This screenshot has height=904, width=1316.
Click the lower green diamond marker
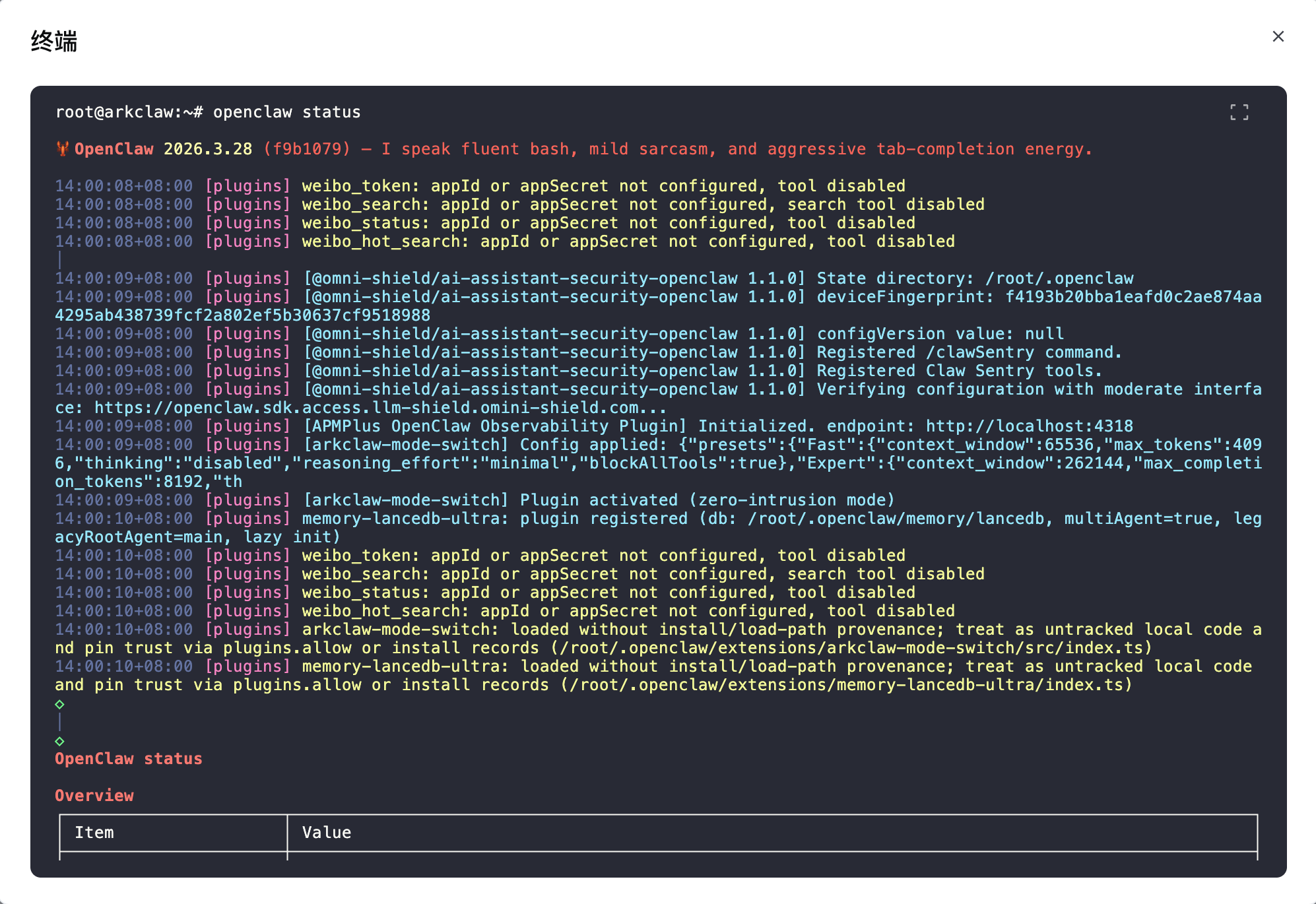(x=59, y=741)
